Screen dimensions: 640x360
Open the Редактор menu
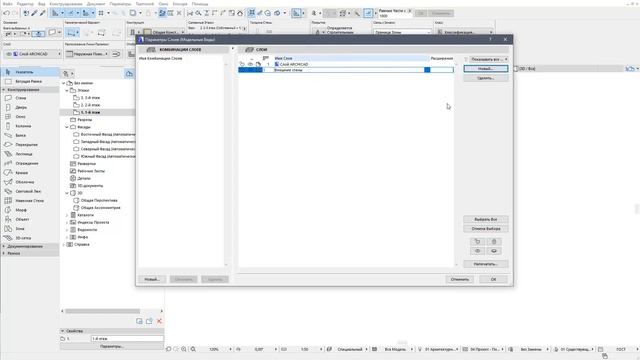(x=25, y=4)
